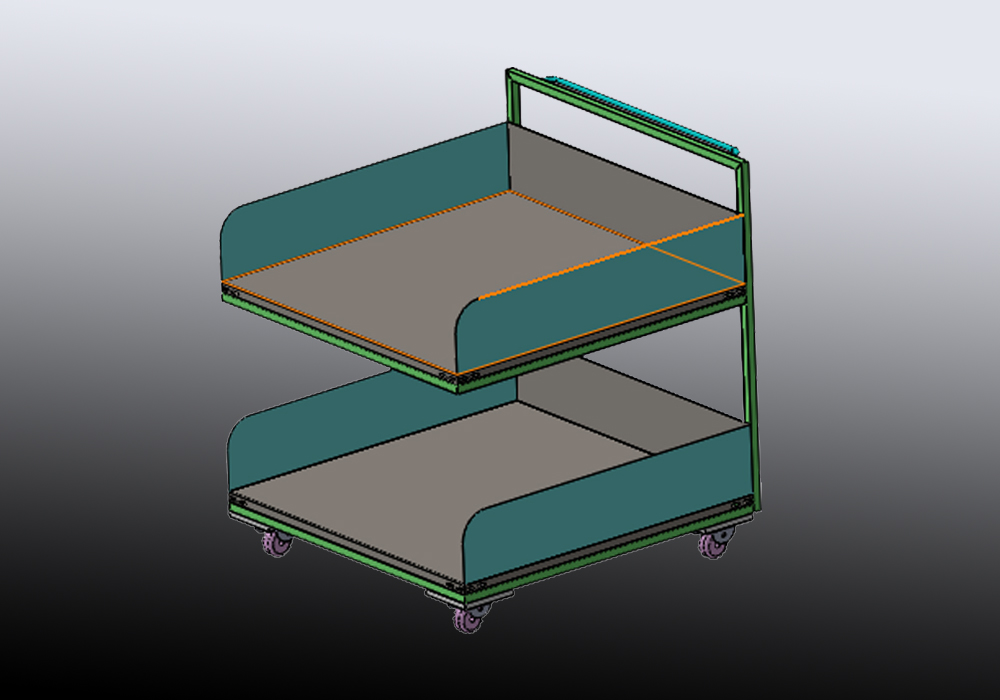Viewport: 1000px width, 700px height.
Task: Select the bottom-center purple caster wheel
Action: [x=467, y=618]
